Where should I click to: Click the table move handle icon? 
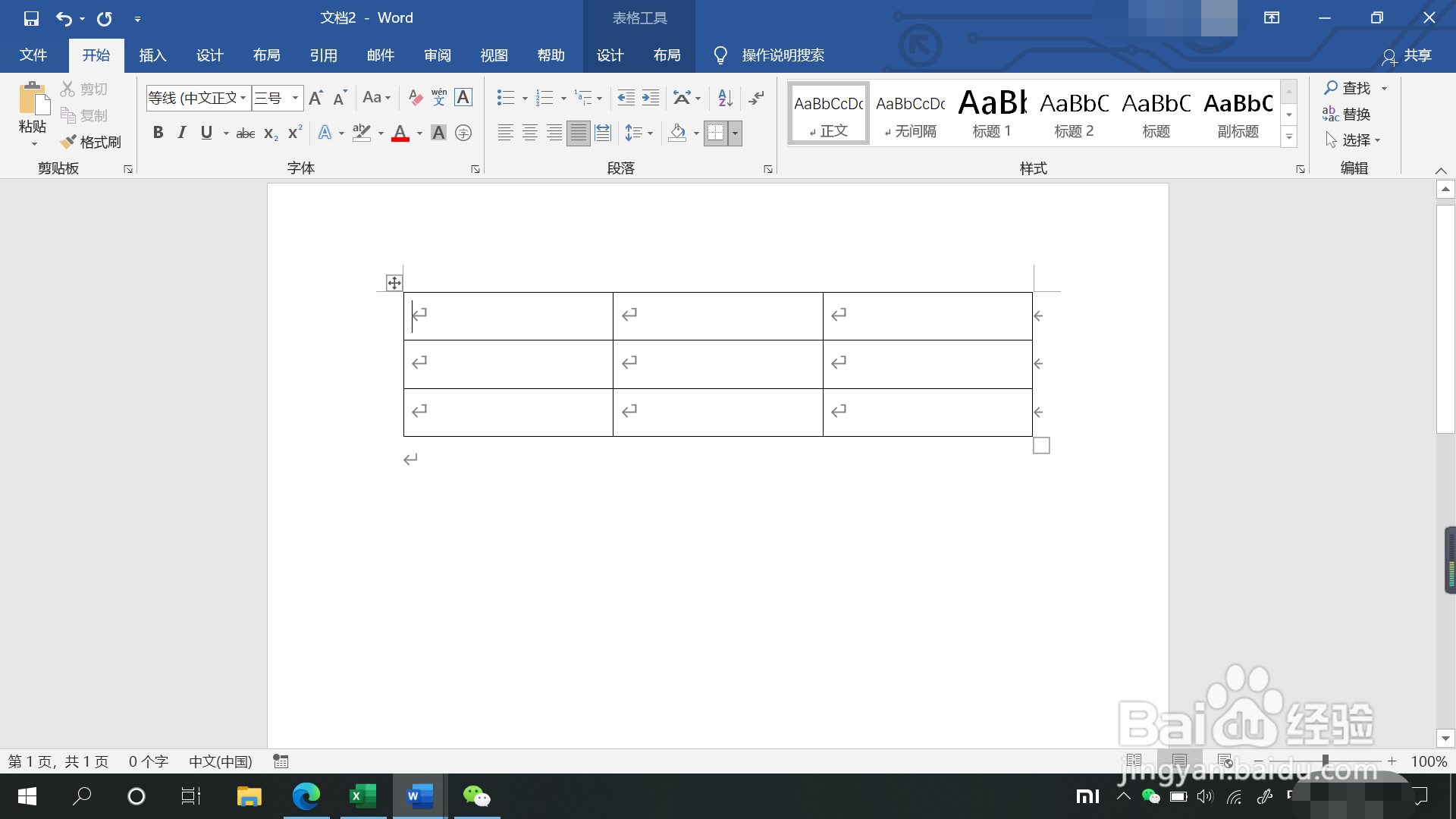(394, 283)
